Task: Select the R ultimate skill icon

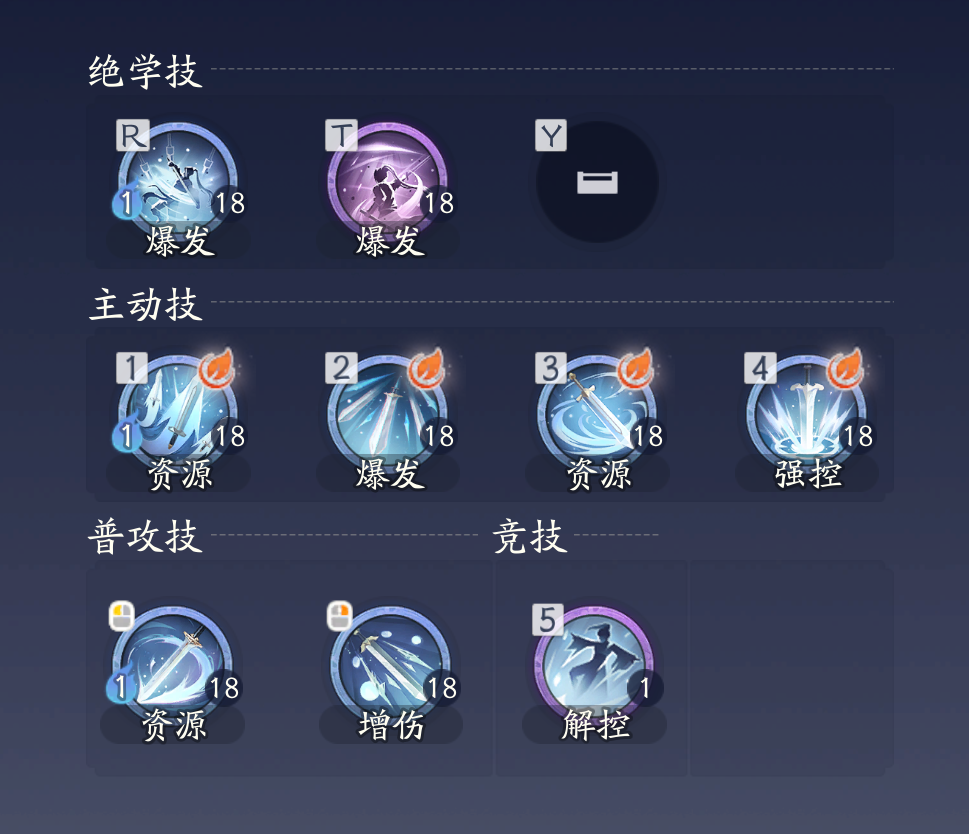Action: pyautogui.click(x=178, y=183)
